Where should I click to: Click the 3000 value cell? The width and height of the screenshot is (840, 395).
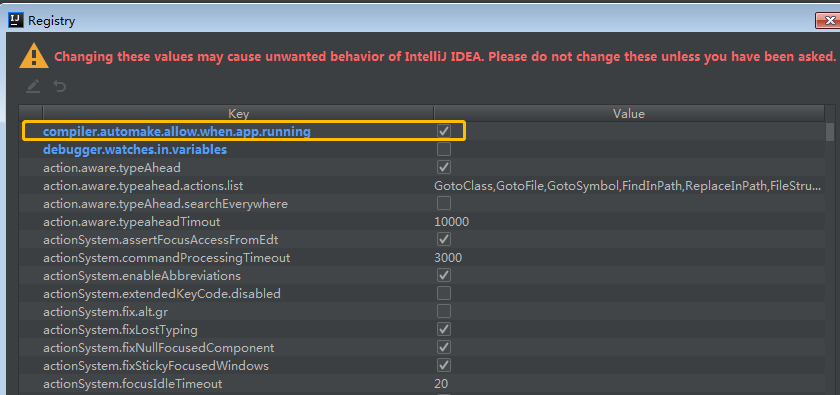(448, 258)
